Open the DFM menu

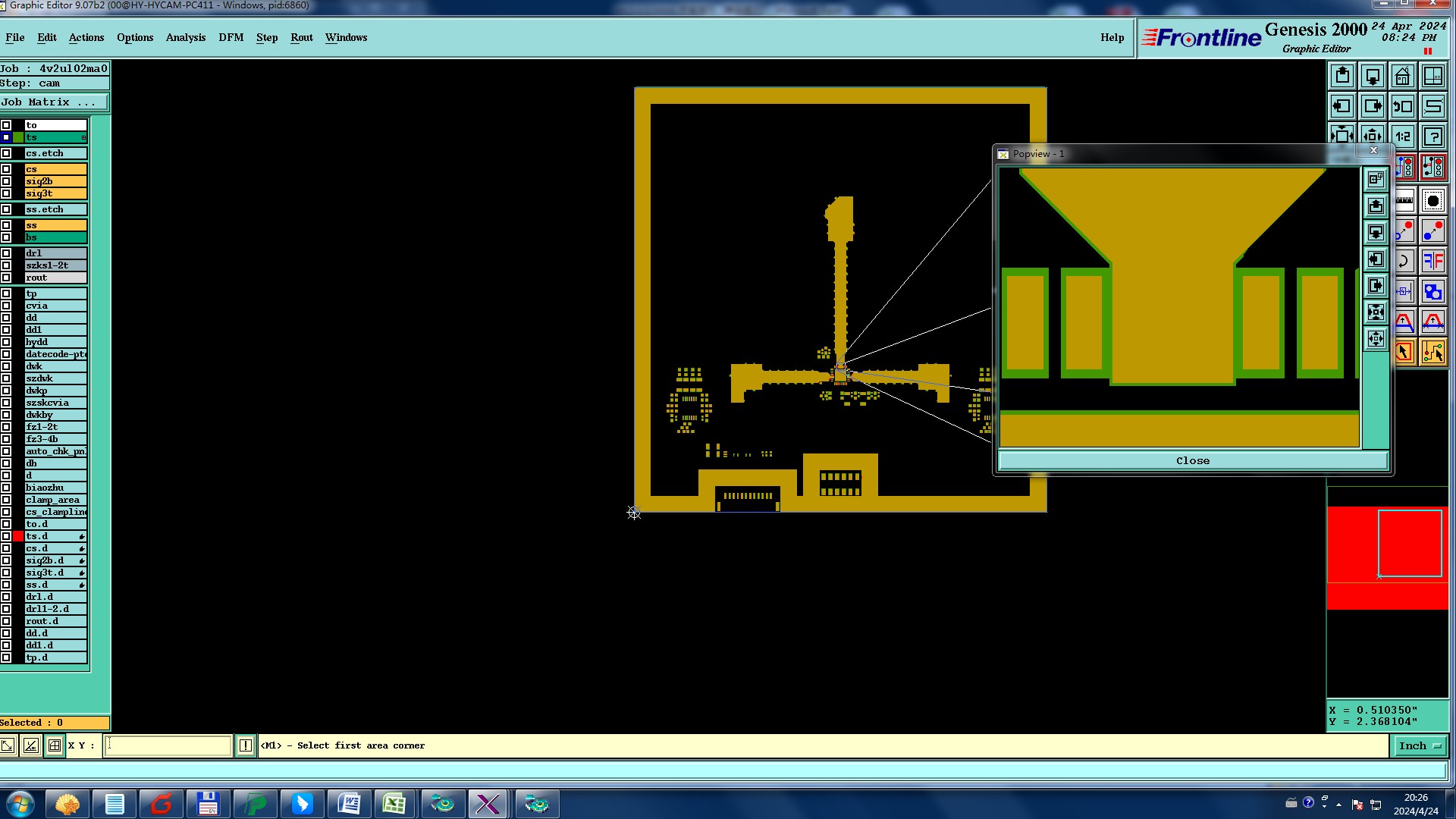231,37
